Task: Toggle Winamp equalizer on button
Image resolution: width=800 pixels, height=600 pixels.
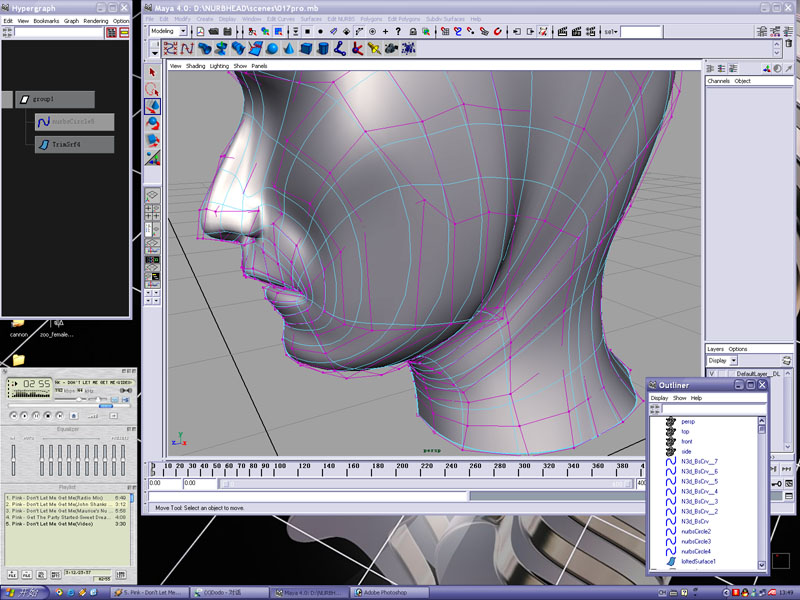Action: point(14,438)
